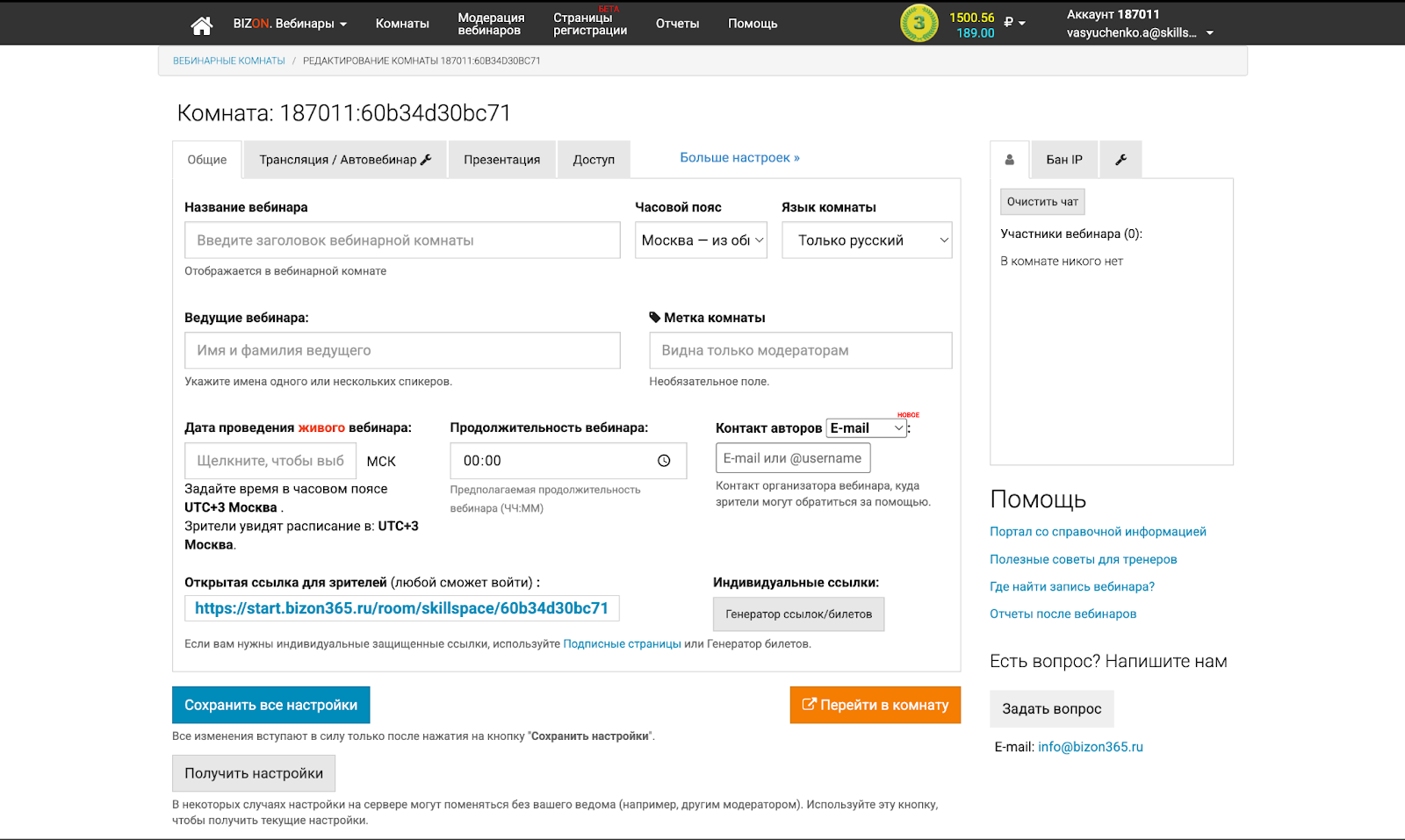Click the Очистить чат button
This screenshot has height=840, width=1405.
pyautogui.click(x=1042, y=202)
